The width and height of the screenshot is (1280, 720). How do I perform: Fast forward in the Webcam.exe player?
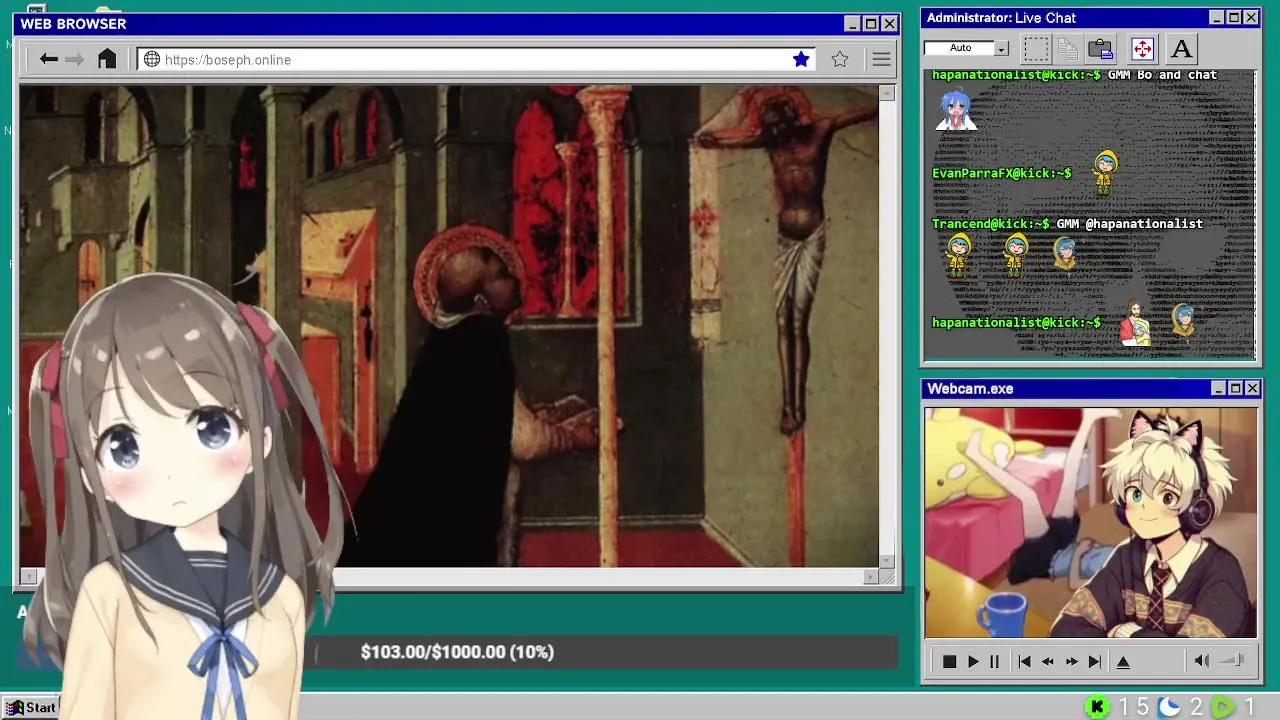click(1071, 661)
